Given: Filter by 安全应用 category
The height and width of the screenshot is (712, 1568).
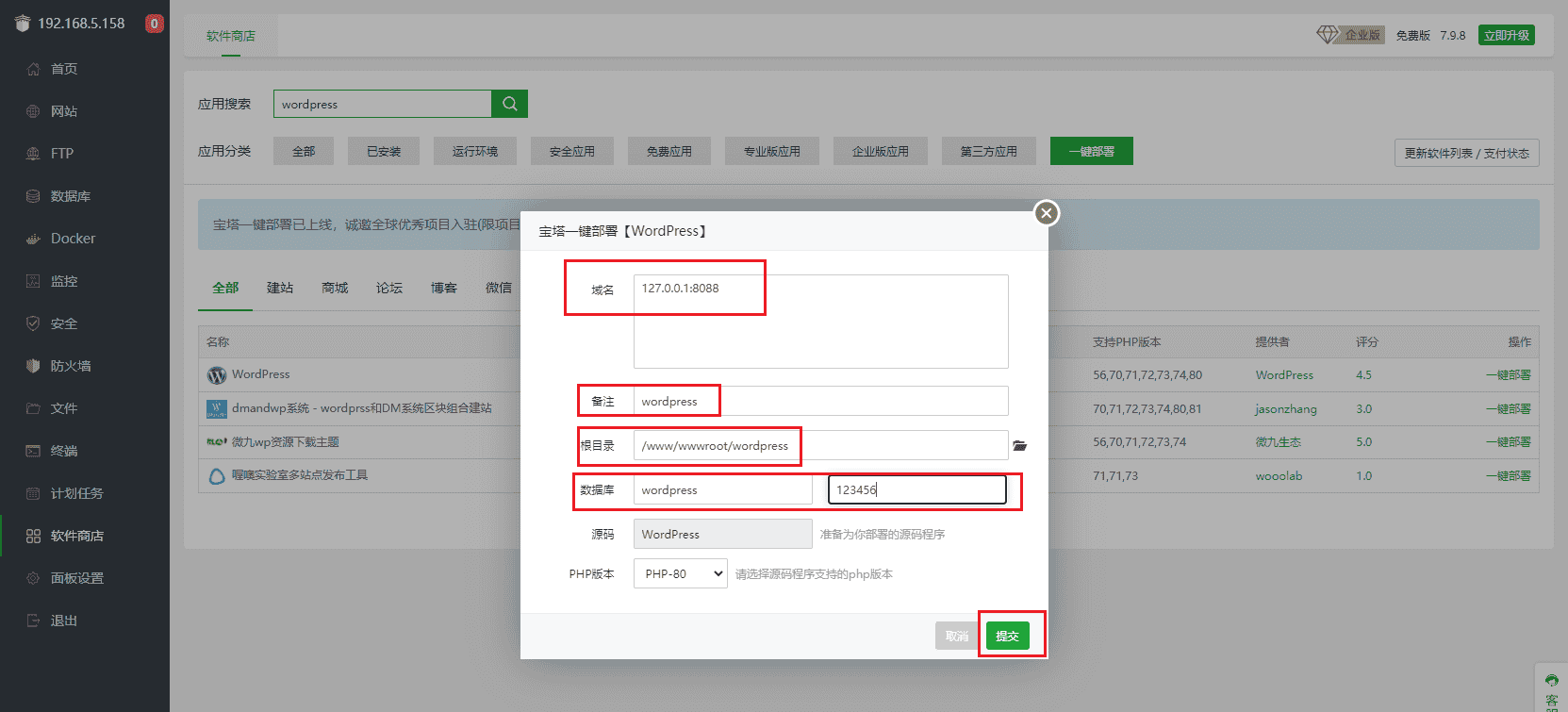Looking at the screenshot, I should pyautogui.click(x=572, y=151).
